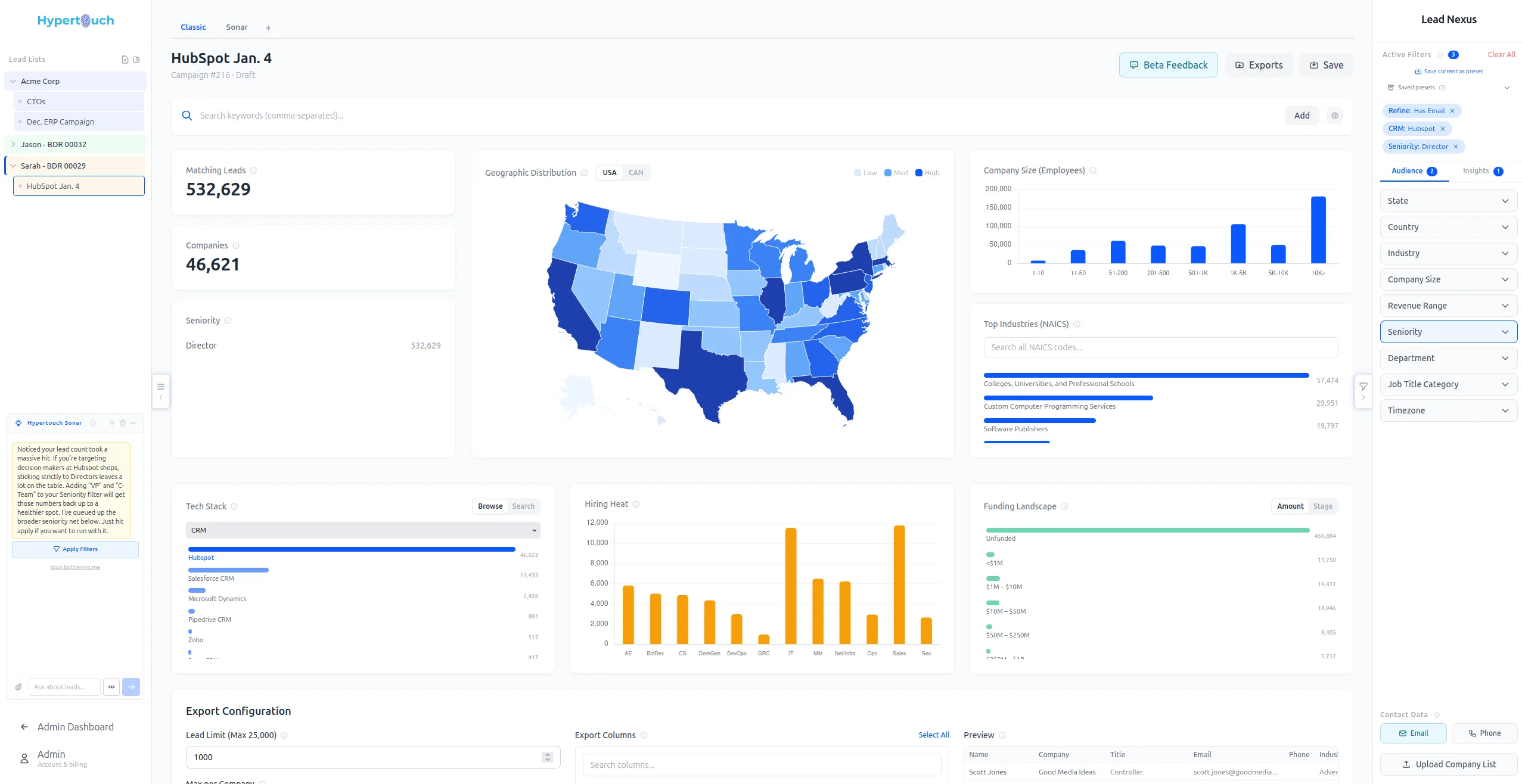Open the Audience tab
Image resolution: width=1522 pixels, height=784 pixels.
click(x=1414, y=171)
